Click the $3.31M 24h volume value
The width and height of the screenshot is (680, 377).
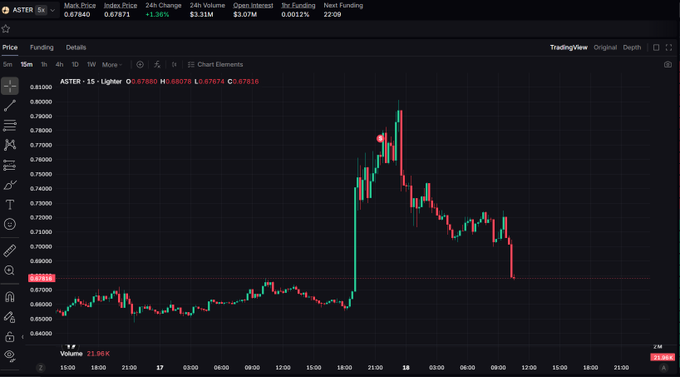click(202, 15)
